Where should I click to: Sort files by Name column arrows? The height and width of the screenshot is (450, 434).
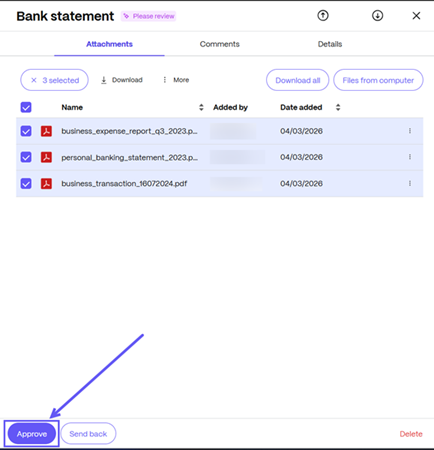201,107
